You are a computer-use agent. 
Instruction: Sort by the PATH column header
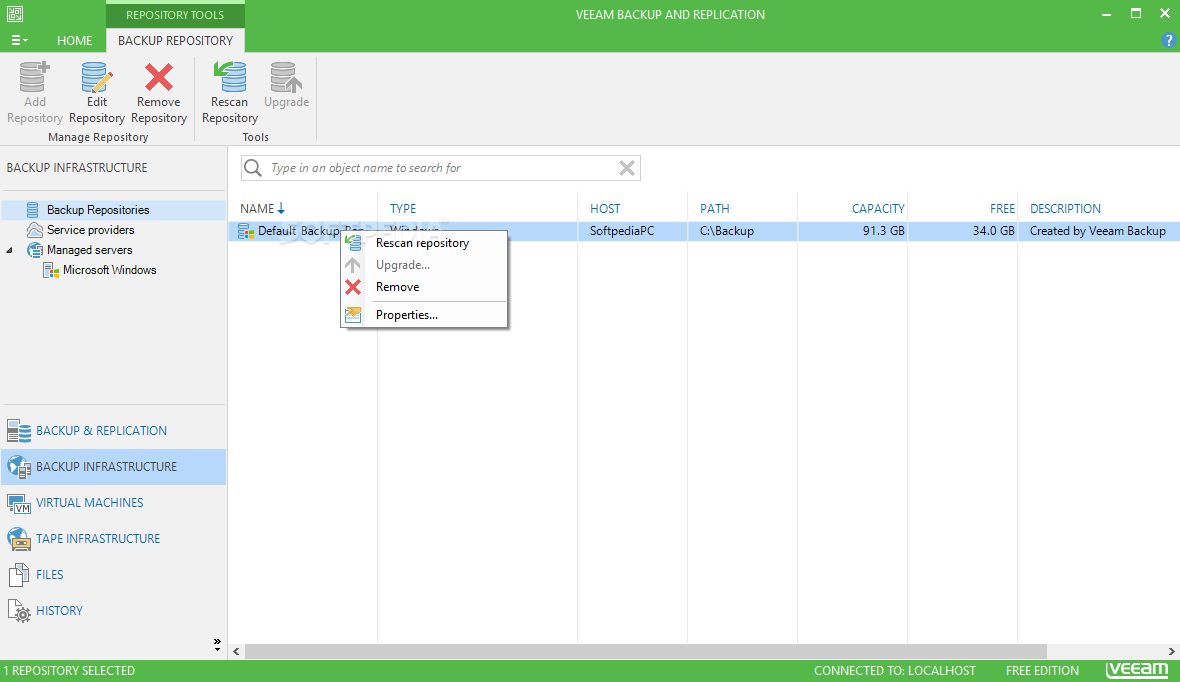point(715,209)
